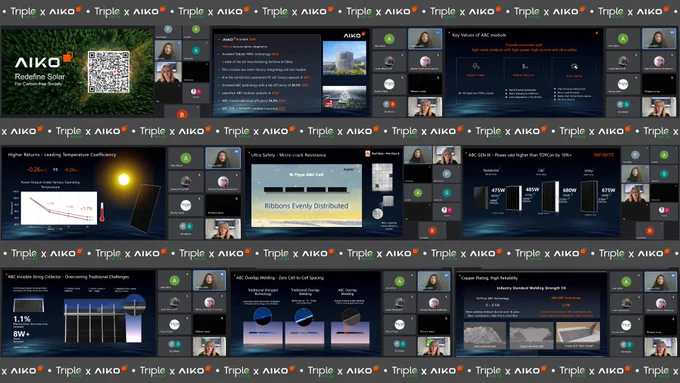This screenshot has height=383, width=680.
Task: Click the 'ABC Overlap Welding' column diagram
Action: [350, 327]
